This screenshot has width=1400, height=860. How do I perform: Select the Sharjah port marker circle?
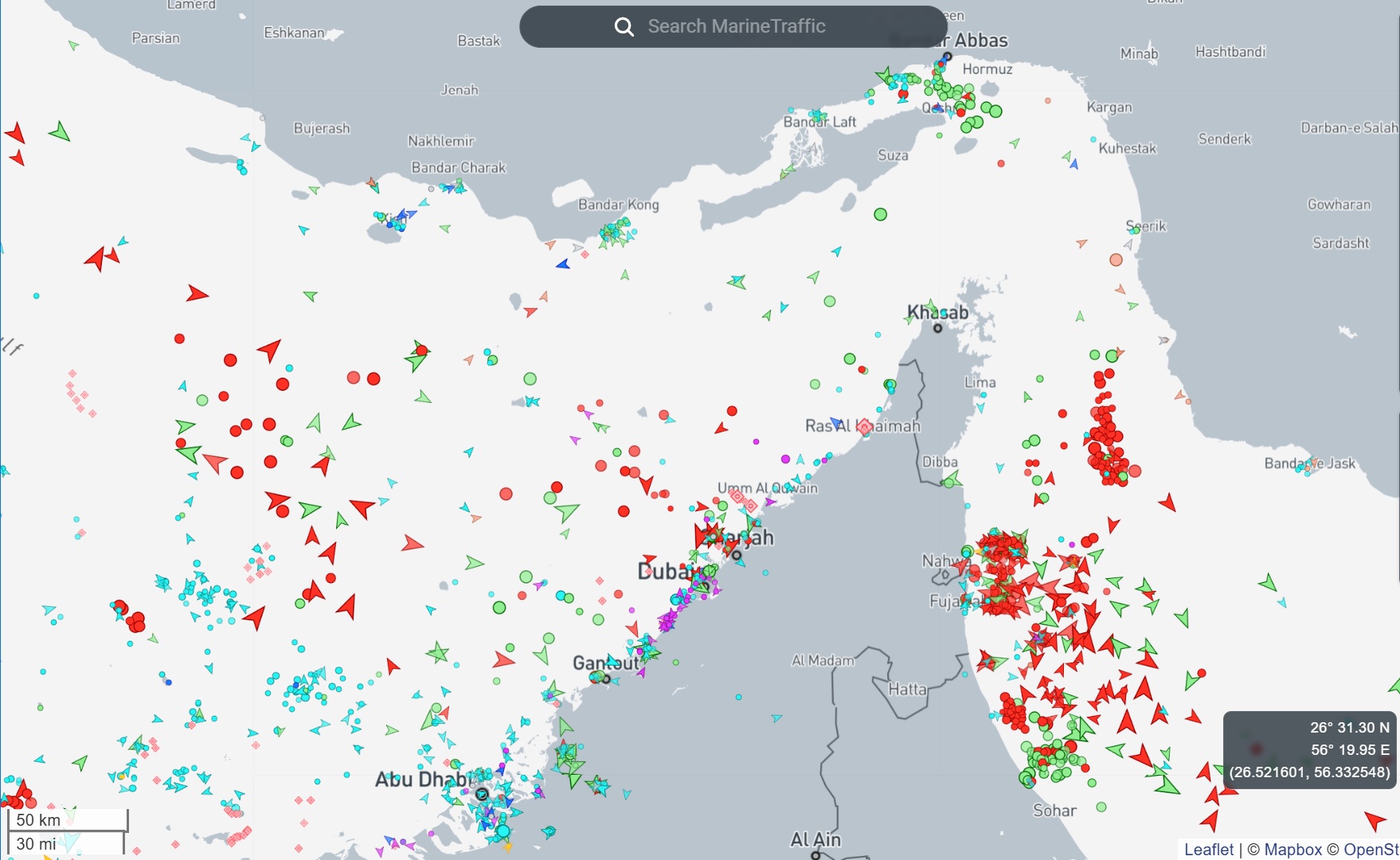coord(737,555)
